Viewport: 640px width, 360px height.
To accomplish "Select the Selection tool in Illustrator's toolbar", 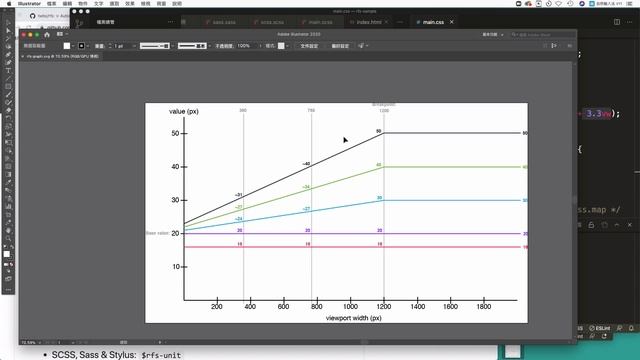I will tap(8, 23).
